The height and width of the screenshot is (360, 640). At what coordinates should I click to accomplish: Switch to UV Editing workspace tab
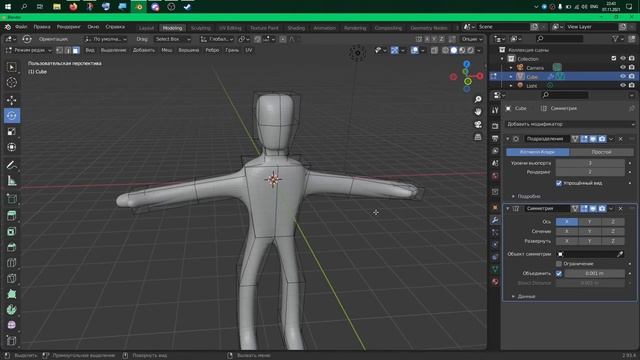coord(230,28)
